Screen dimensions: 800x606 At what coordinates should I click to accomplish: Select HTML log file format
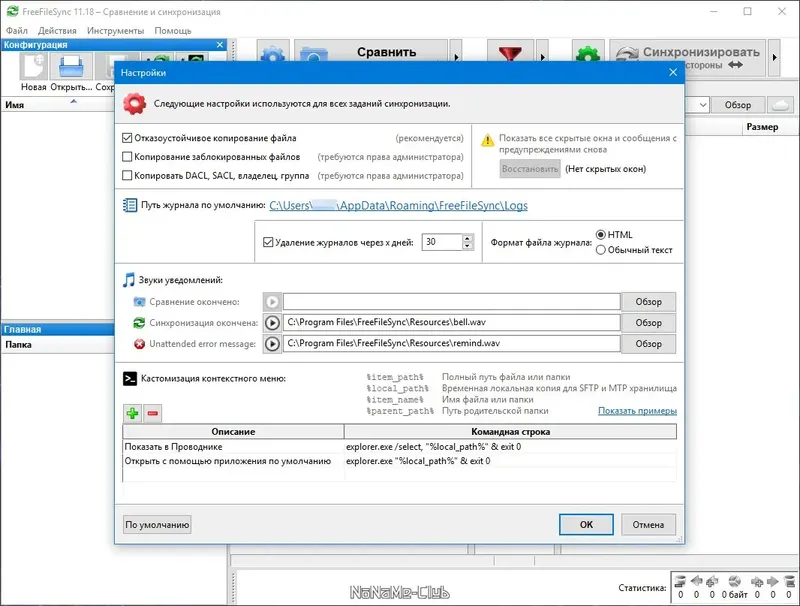(601, 235)
